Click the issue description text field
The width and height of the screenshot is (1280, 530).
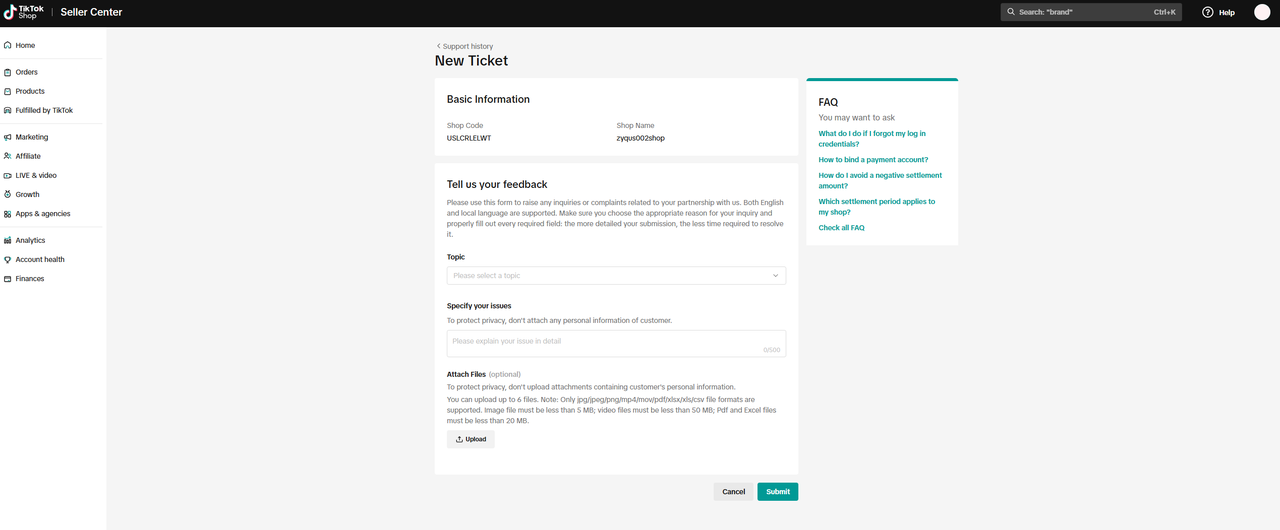tap(615, 343)
